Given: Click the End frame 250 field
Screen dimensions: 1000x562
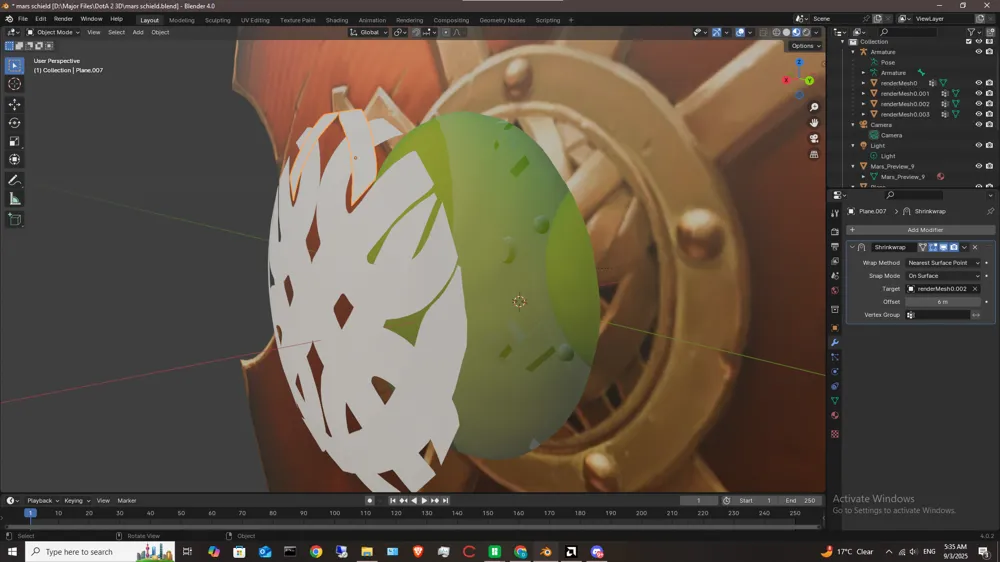Looking at the screenshot, I should [x=800, y=501].
